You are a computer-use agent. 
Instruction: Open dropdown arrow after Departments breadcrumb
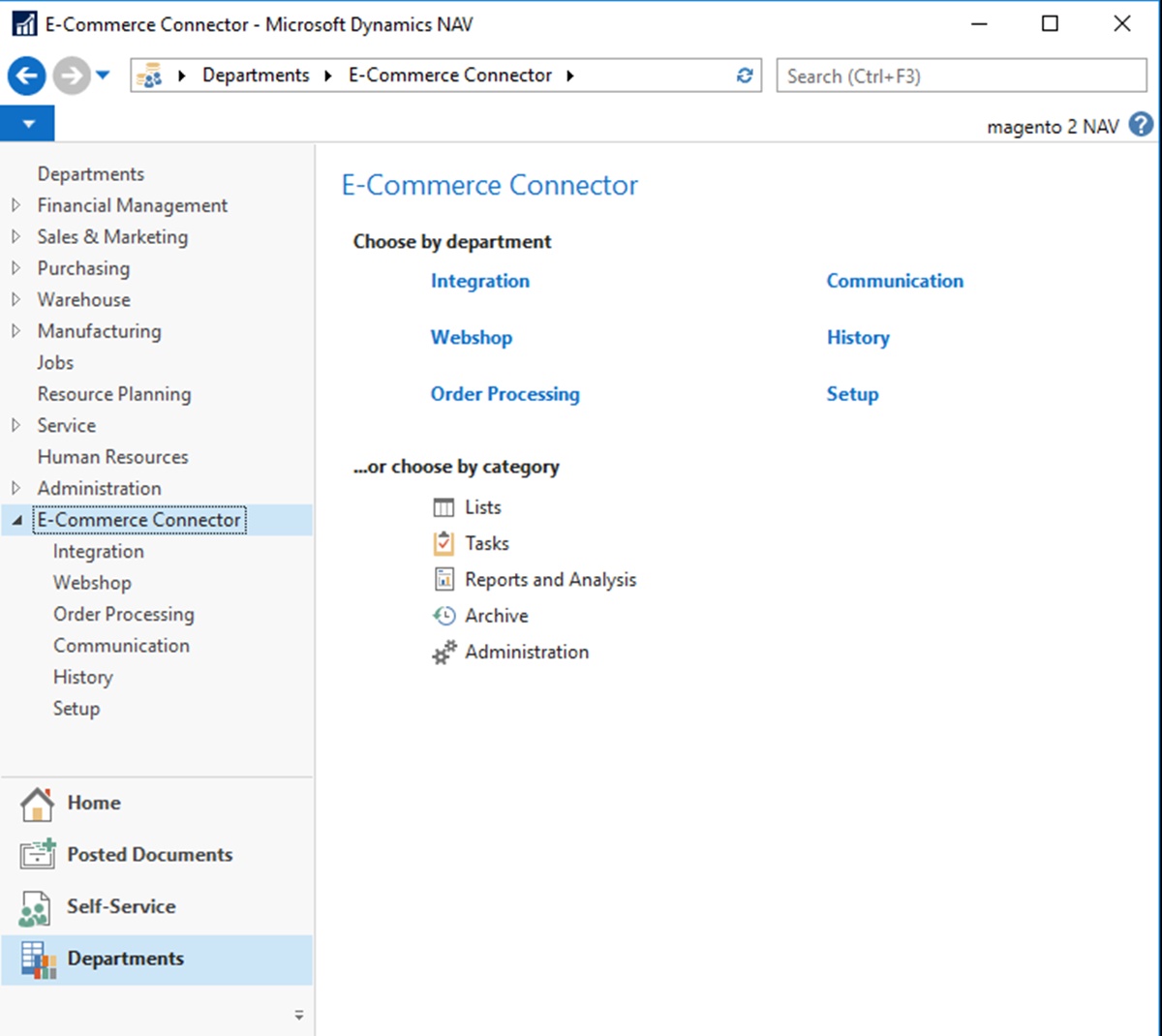tap(328, 76)
